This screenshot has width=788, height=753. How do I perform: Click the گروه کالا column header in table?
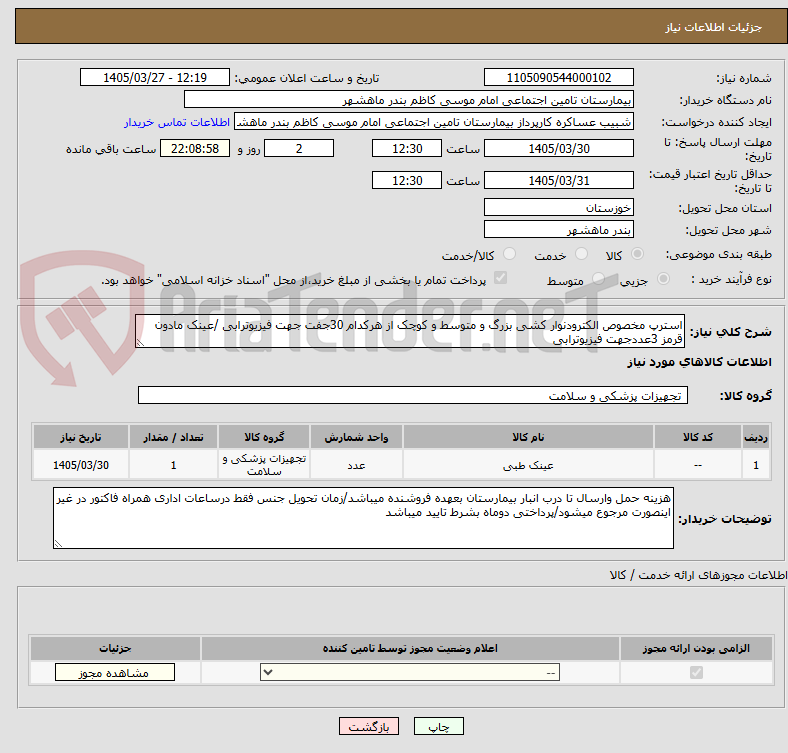coord(264,437)
